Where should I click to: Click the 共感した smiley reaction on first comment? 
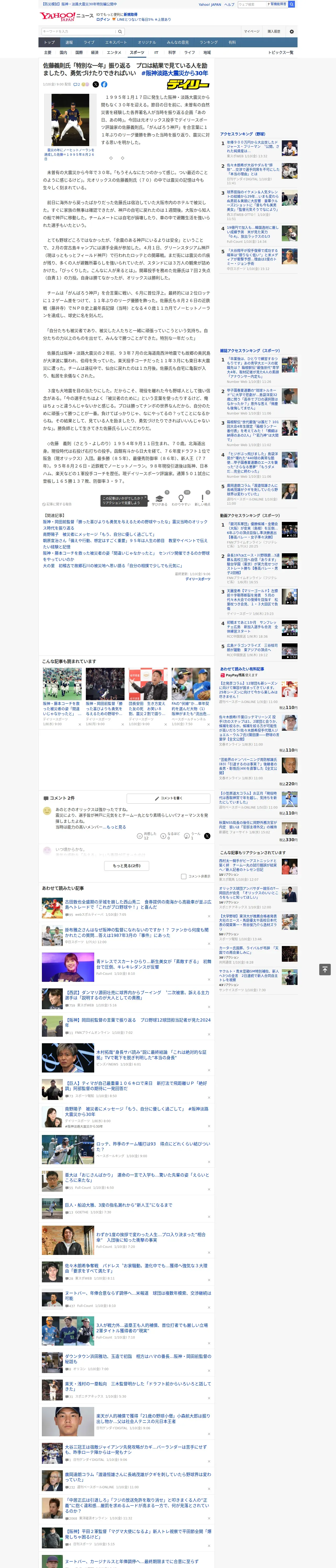click(148, 836)
